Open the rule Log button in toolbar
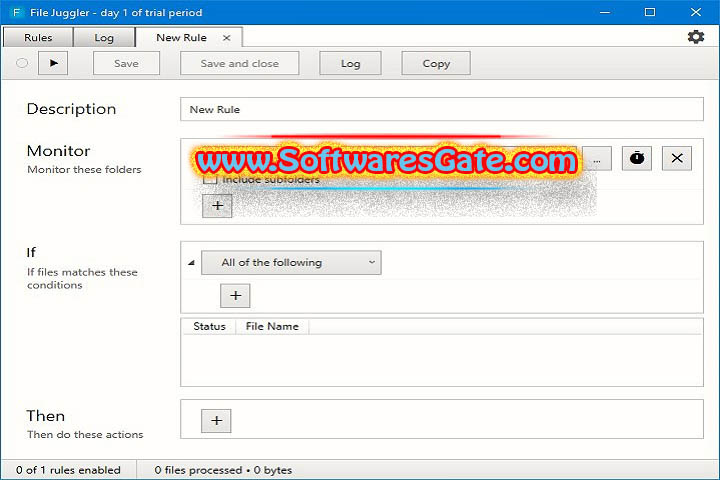 pyautogui.click(x=350, y=63)
